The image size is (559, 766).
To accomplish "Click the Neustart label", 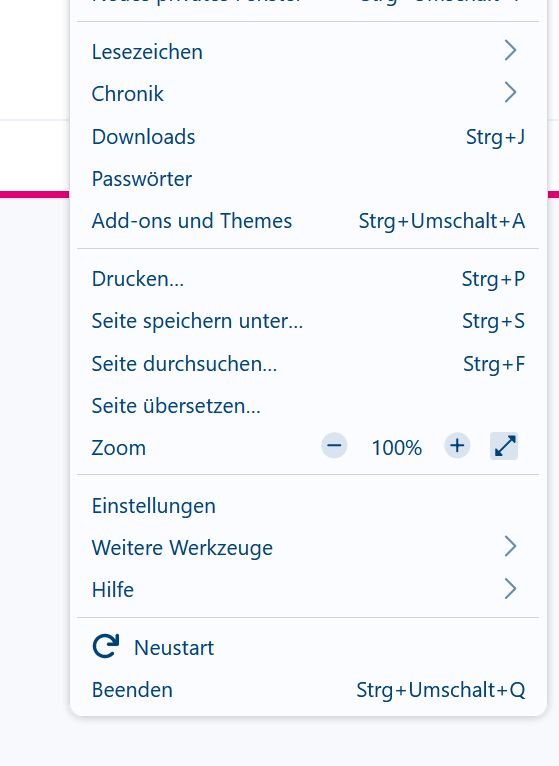I will [174, 648].
